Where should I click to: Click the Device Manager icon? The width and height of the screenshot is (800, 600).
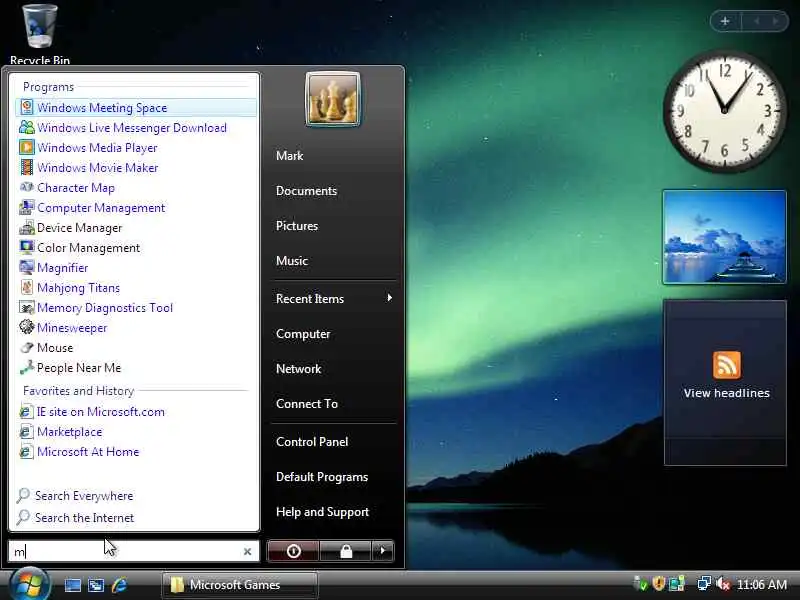coord(27,228)
